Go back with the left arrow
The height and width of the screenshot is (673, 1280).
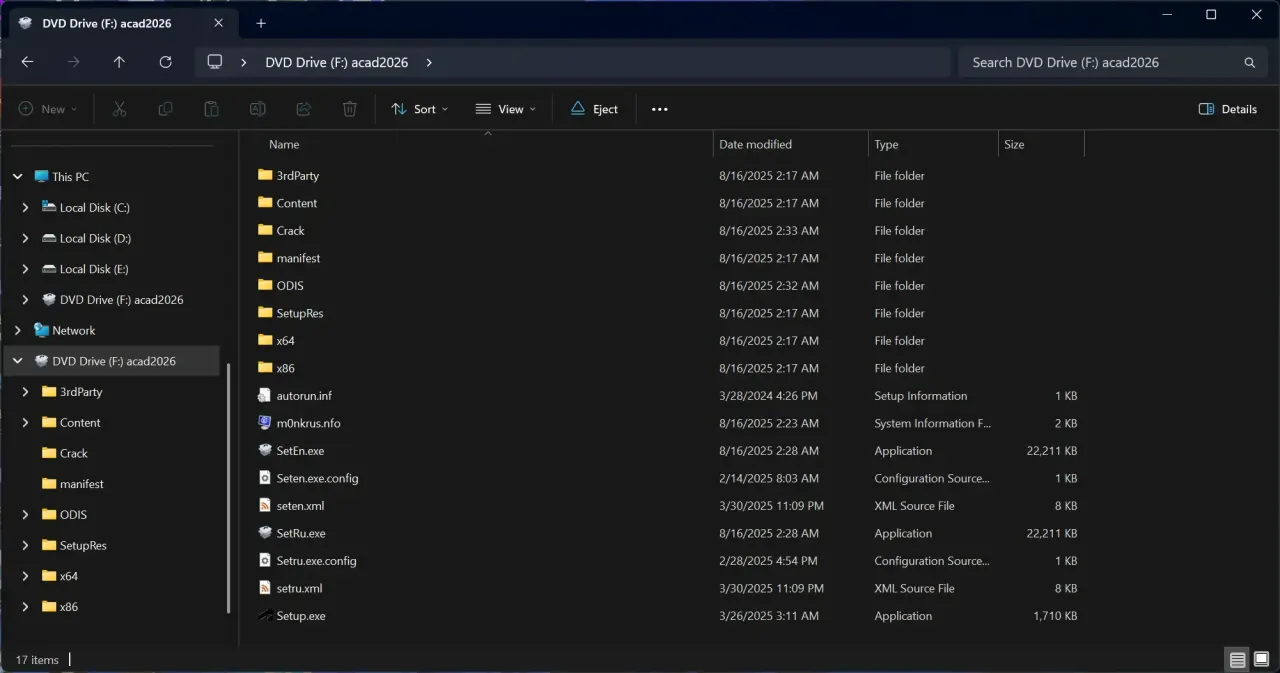[27, 62]
